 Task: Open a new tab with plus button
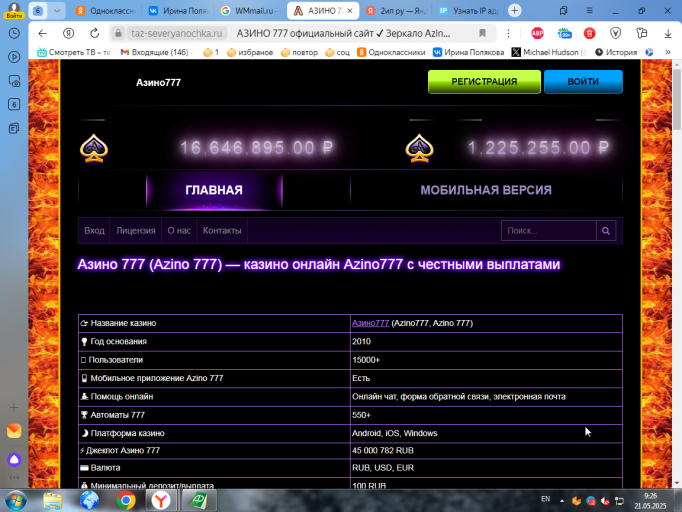coord(515,10)
